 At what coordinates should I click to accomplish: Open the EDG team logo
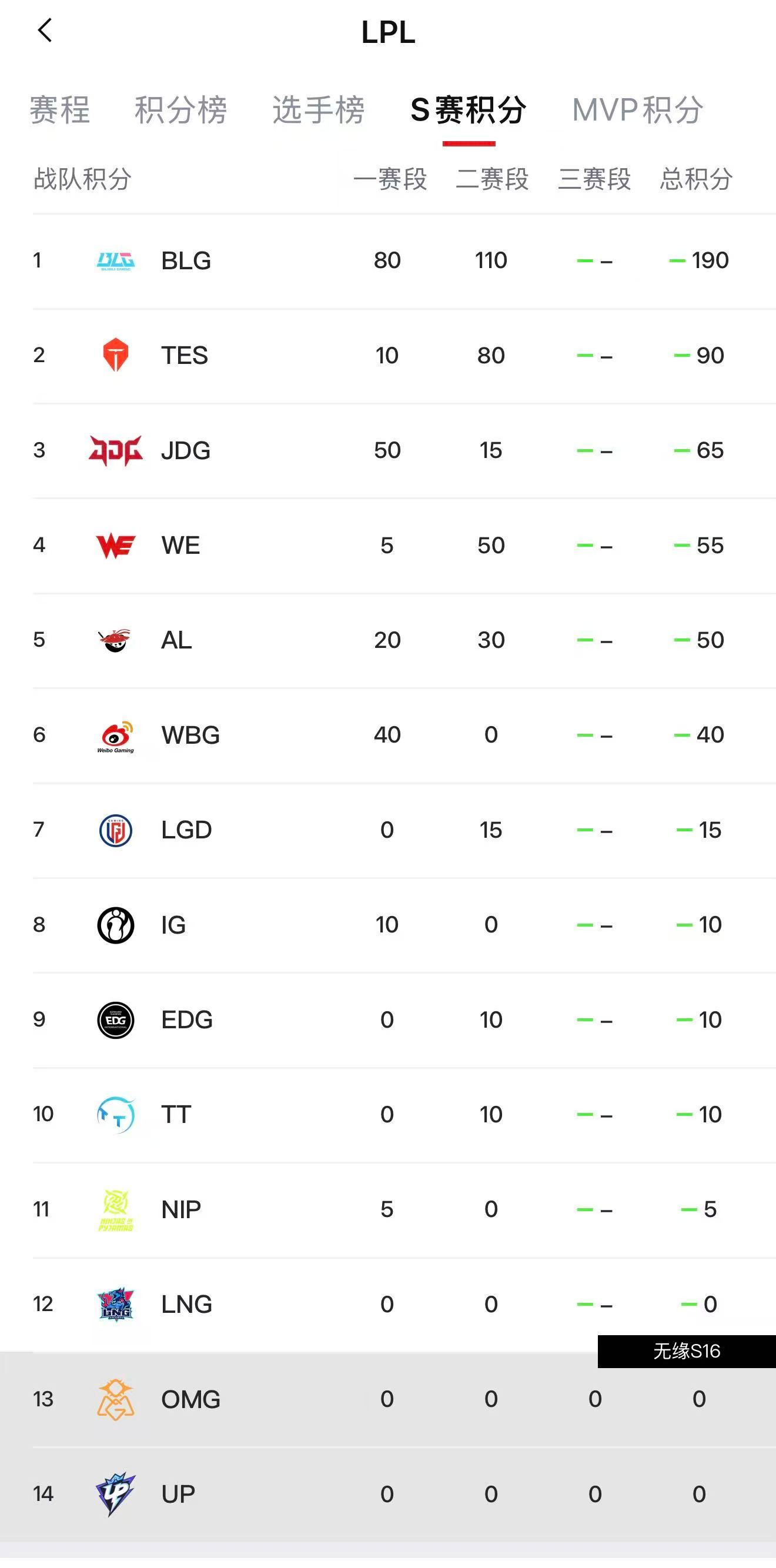pos(116,1020)
